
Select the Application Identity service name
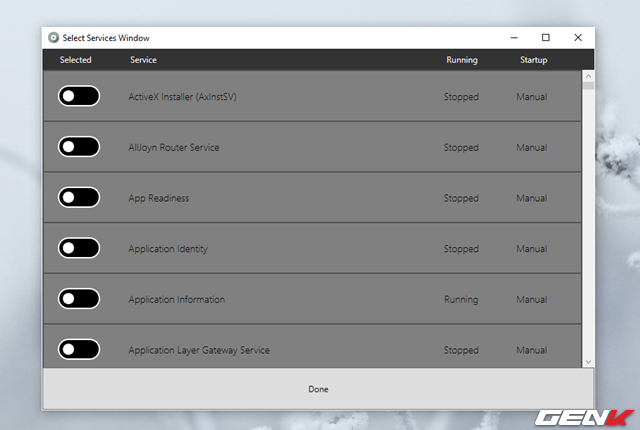click(x=168, y=249)
